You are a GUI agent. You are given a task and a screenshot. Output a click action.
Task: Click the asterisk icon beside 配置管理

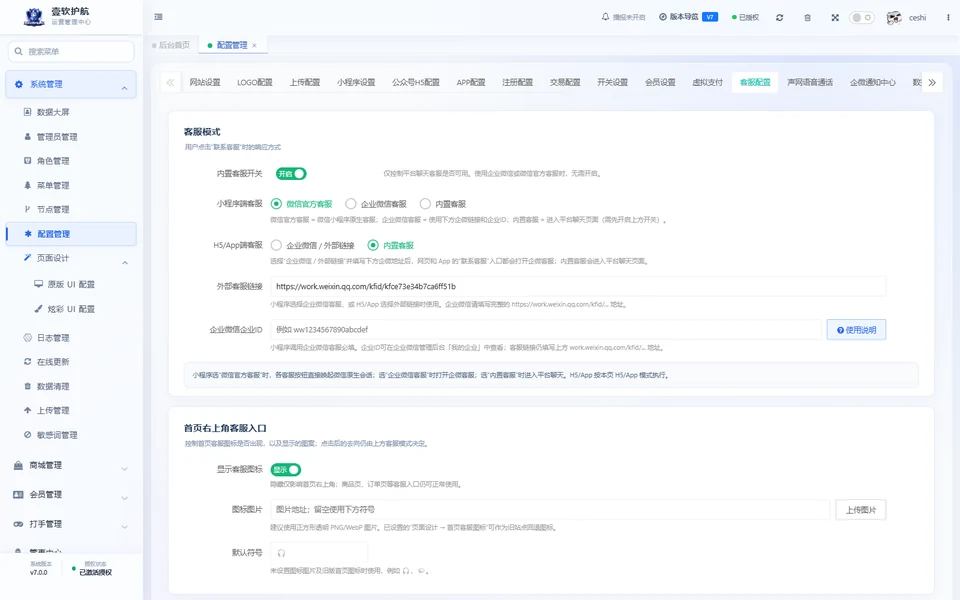[28, 234]
